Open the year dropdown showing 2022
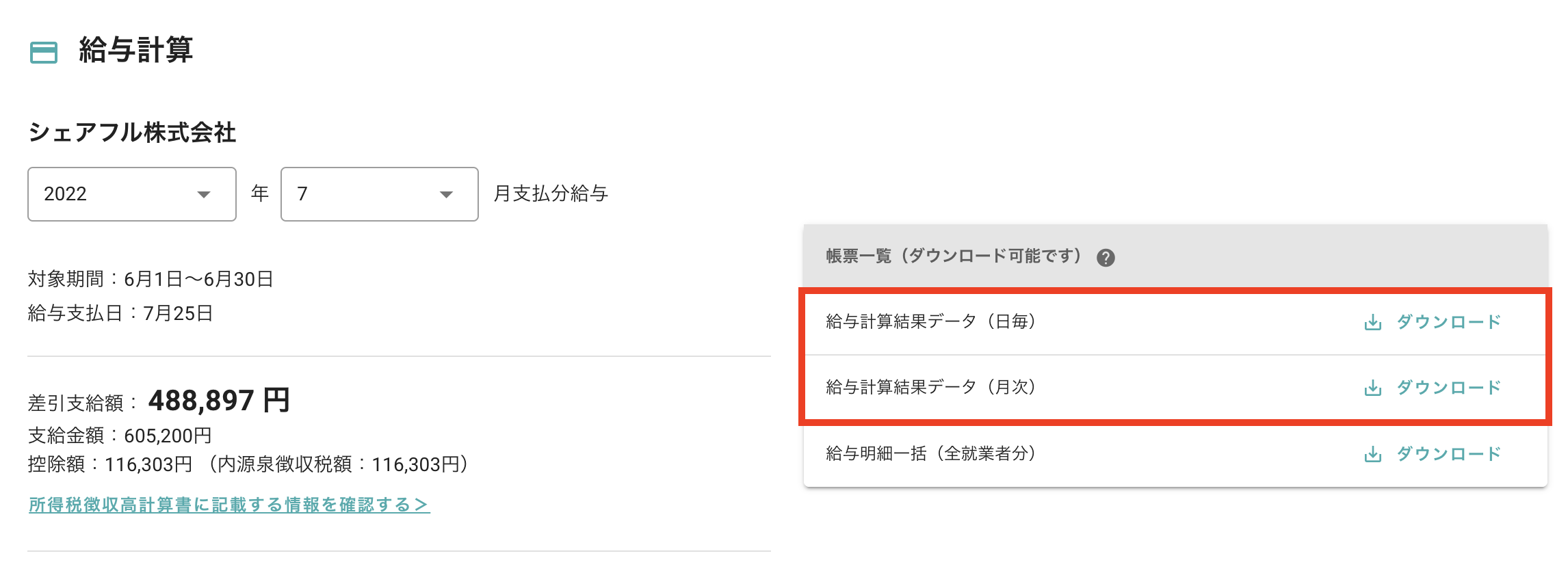This screenshot has width=1568, height=573. coord(131,194)
